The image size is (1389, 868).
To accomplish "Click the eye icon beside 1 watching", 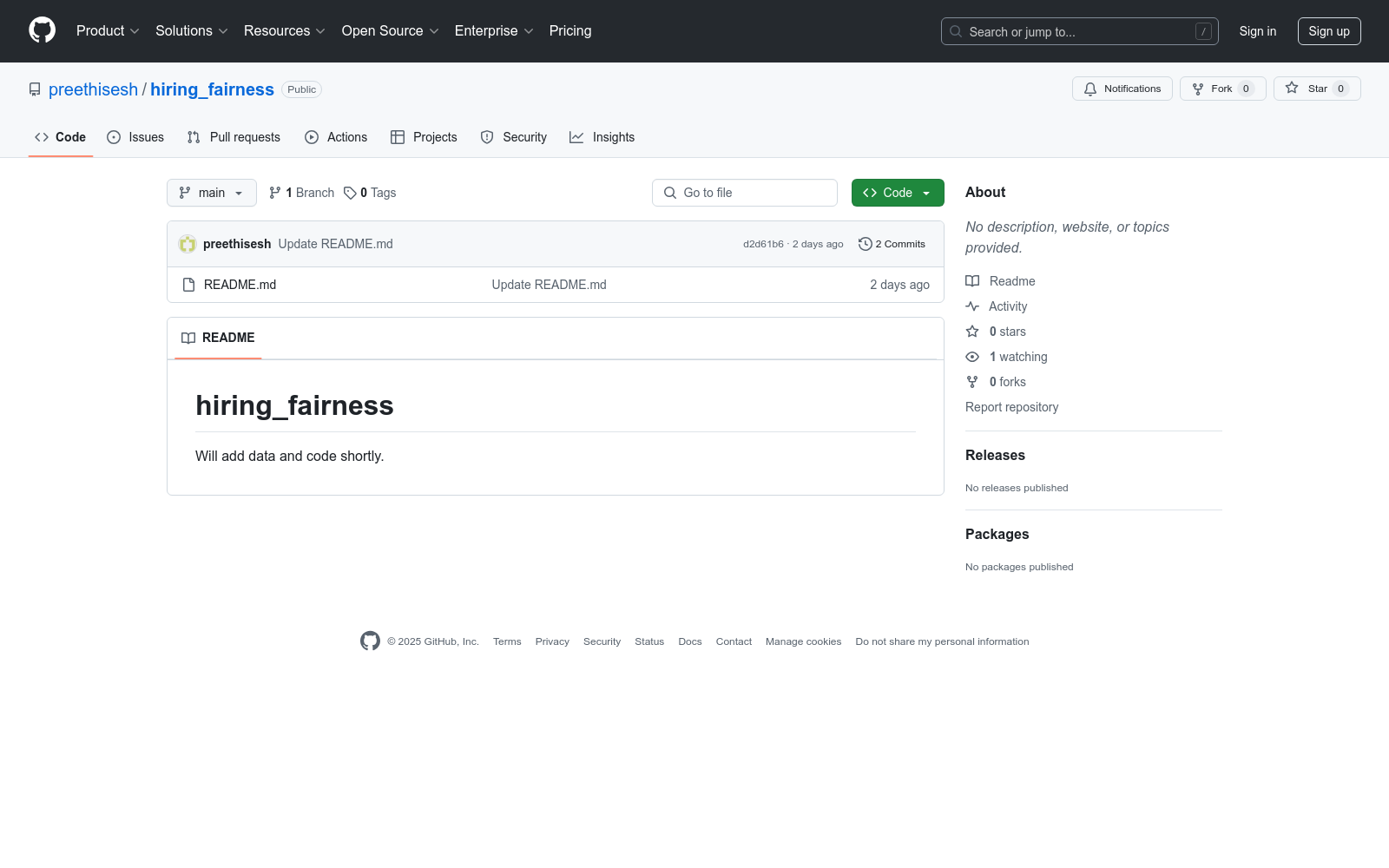I will [972, 357].
